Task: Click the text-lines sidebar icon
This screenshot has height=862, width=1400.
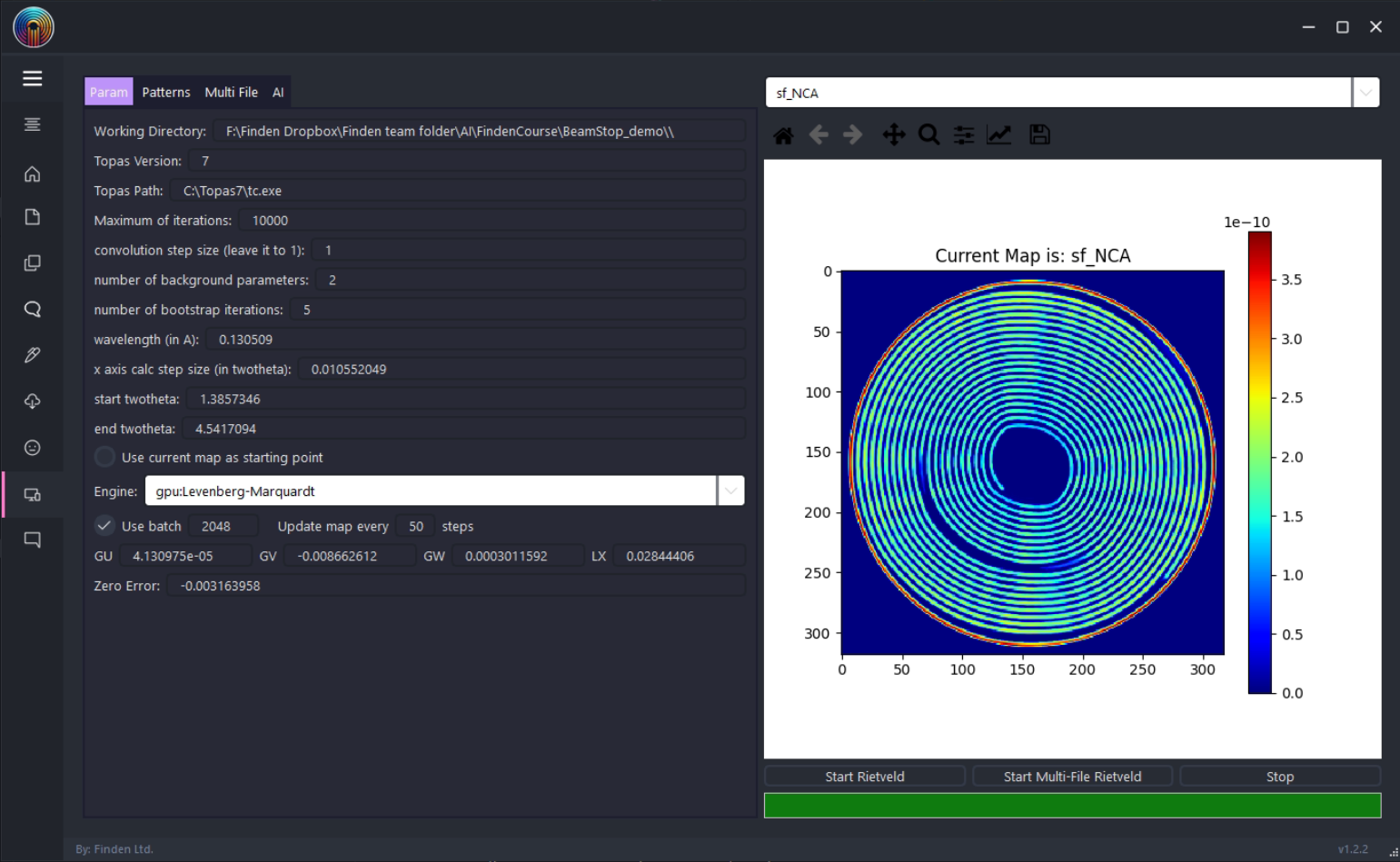Action: [x=33, y=124]
